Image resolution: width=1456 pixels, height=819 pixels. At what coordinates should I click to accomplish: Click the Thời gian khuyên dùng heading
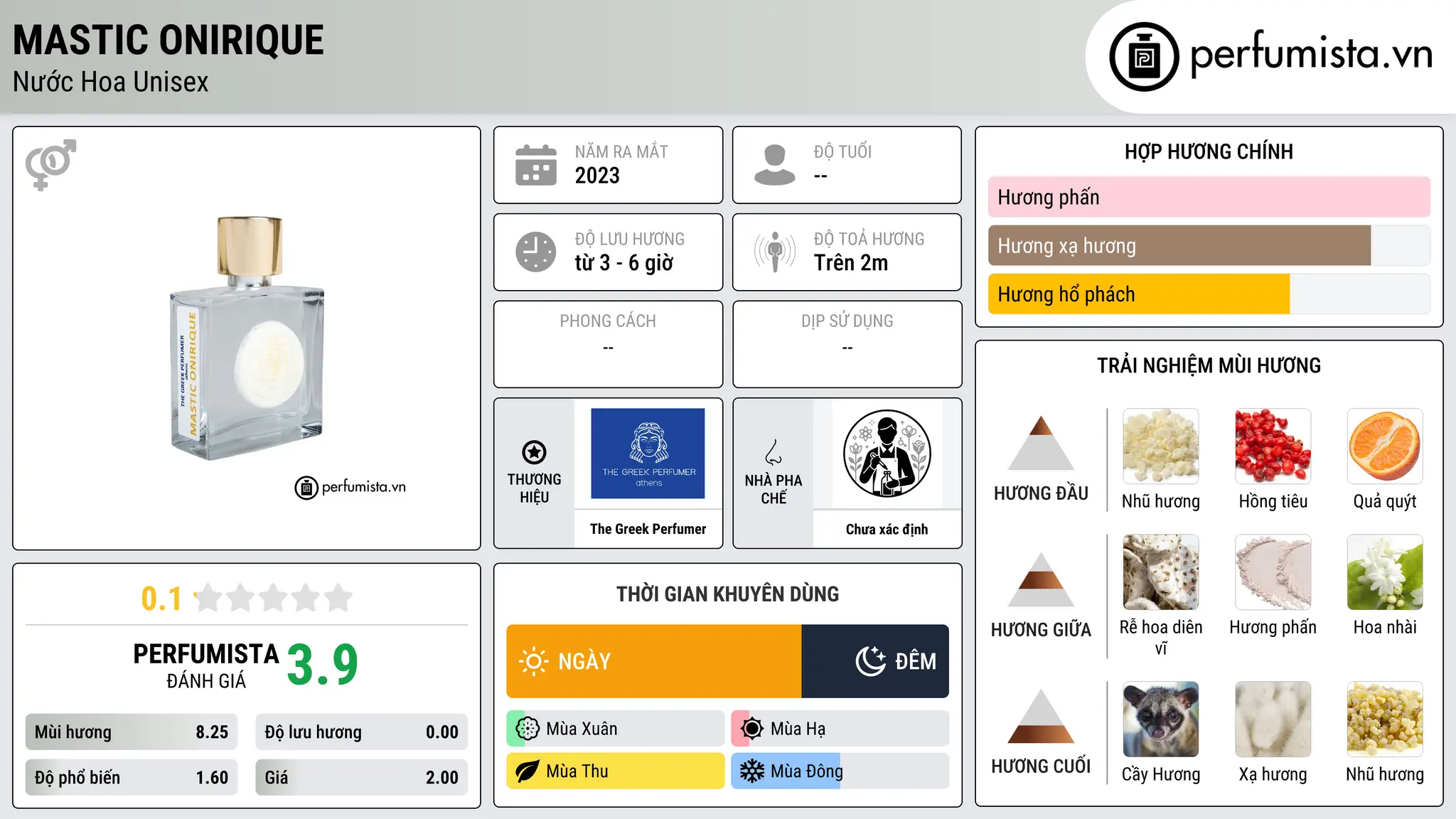pos(727,594)
